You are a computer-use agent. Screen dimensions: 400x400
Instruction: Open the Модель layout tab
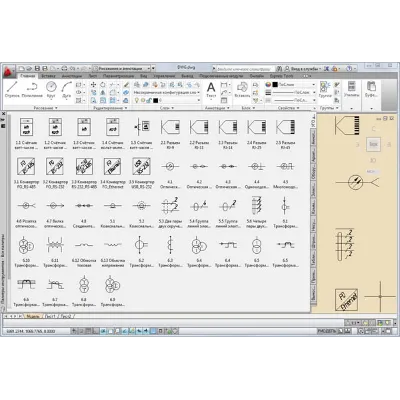(x=33, y=316)
